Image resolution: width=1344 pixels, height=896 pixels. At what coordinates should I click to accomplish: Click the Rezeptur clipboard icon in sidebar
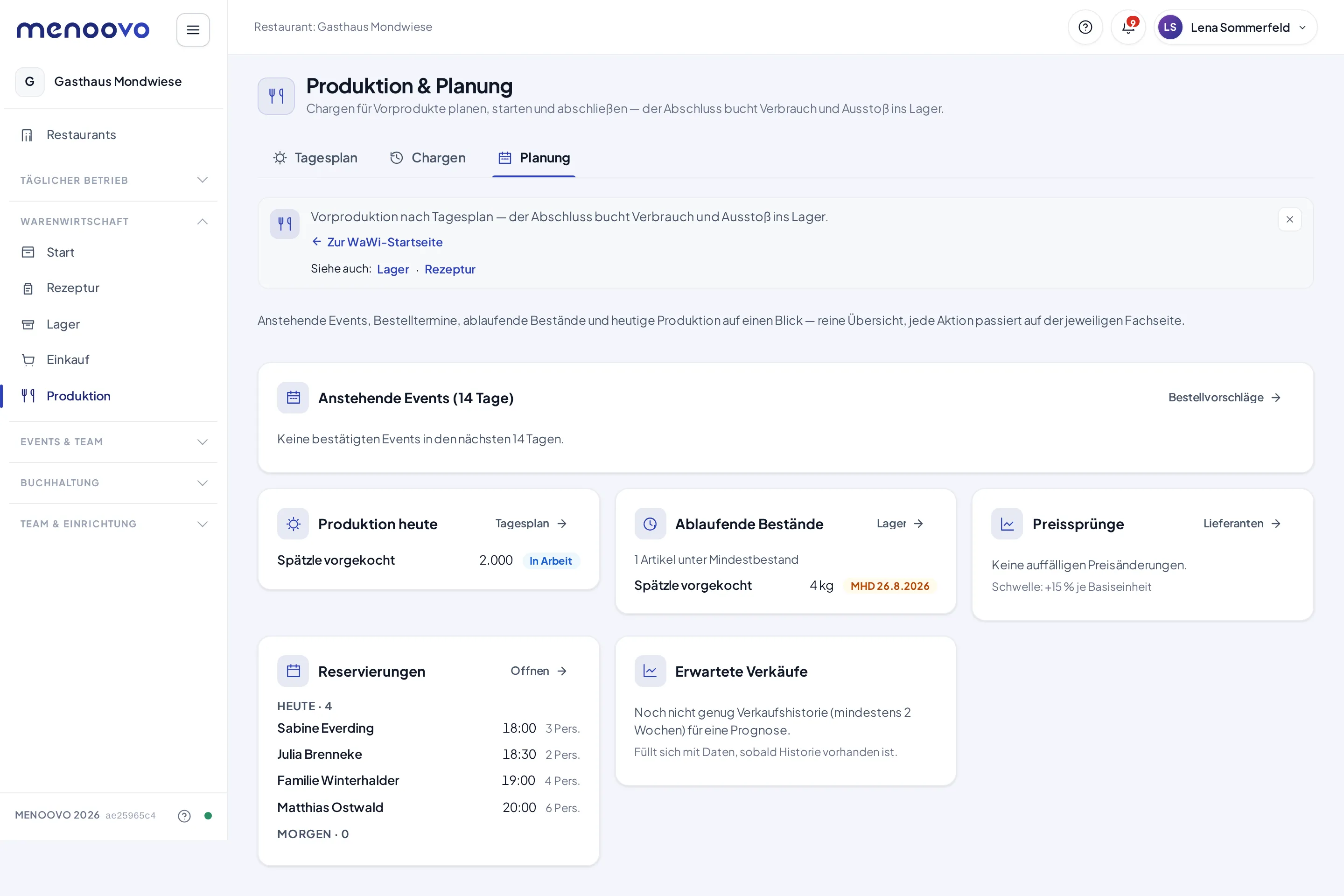coord(28,288)
